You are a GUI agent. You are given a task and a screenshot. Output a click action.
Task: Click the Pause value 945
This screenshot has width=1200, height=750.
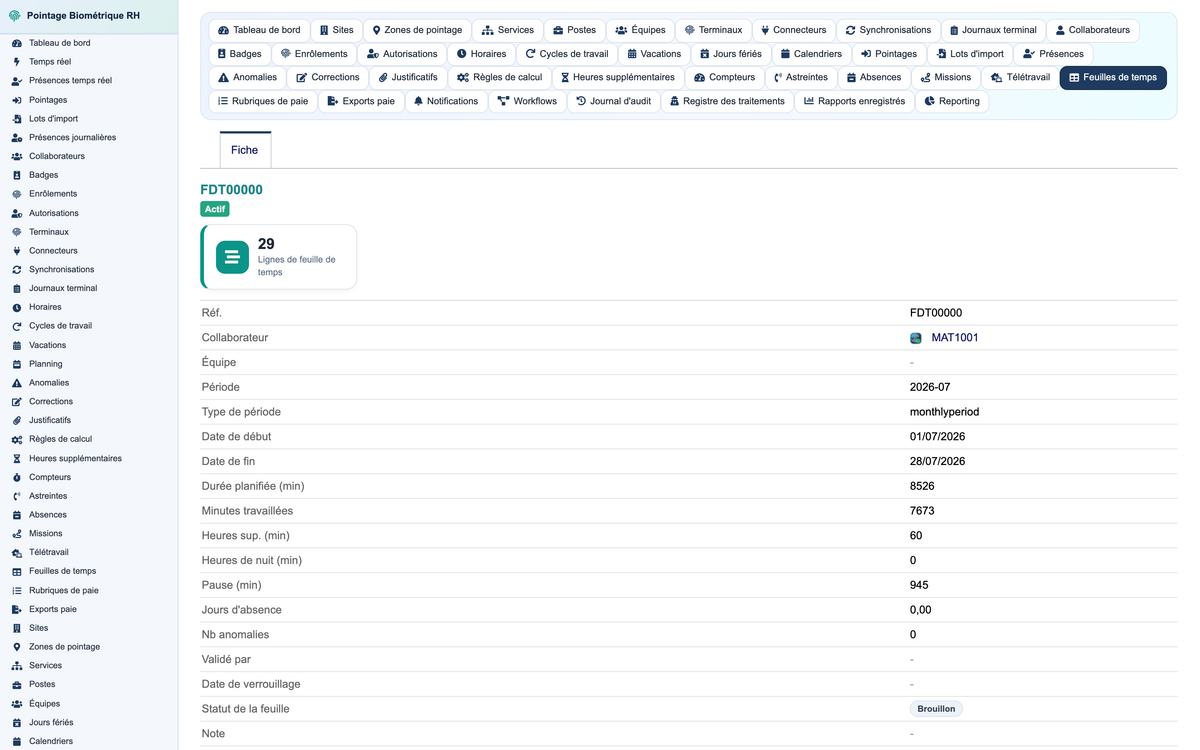919,585
